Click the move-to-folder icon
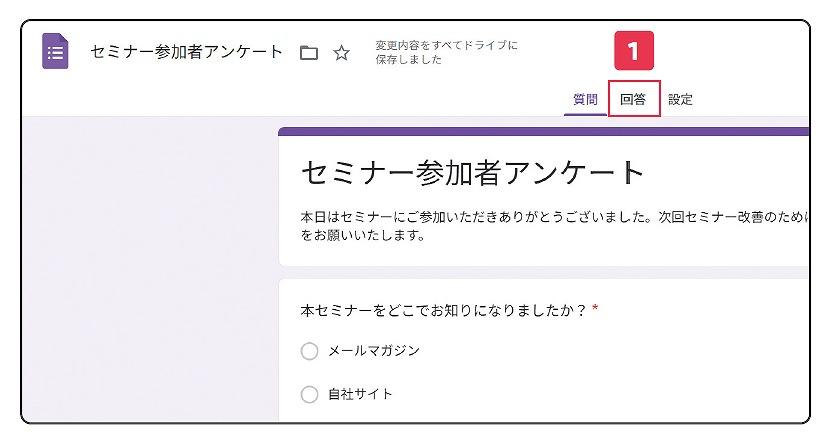Viewport: 833px width, 444px height. [309, 53]
